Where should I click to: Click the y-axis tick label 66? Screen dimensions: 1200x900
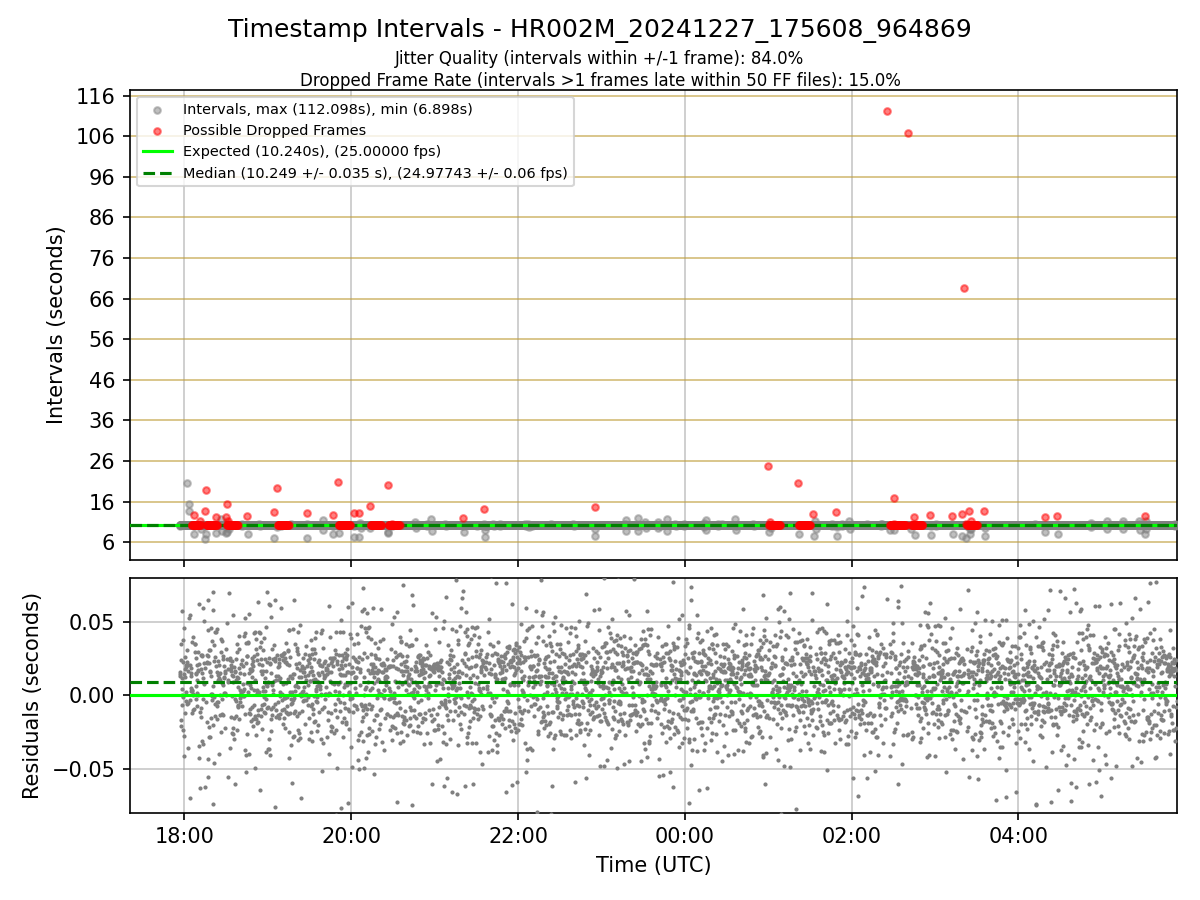100,299
